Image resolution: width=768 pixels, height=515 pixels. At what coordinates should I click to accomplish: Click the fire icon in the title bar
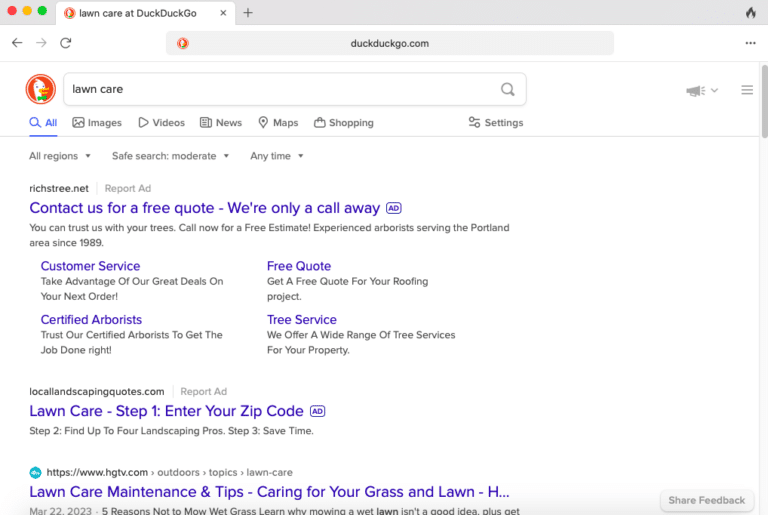pos(750,12)
